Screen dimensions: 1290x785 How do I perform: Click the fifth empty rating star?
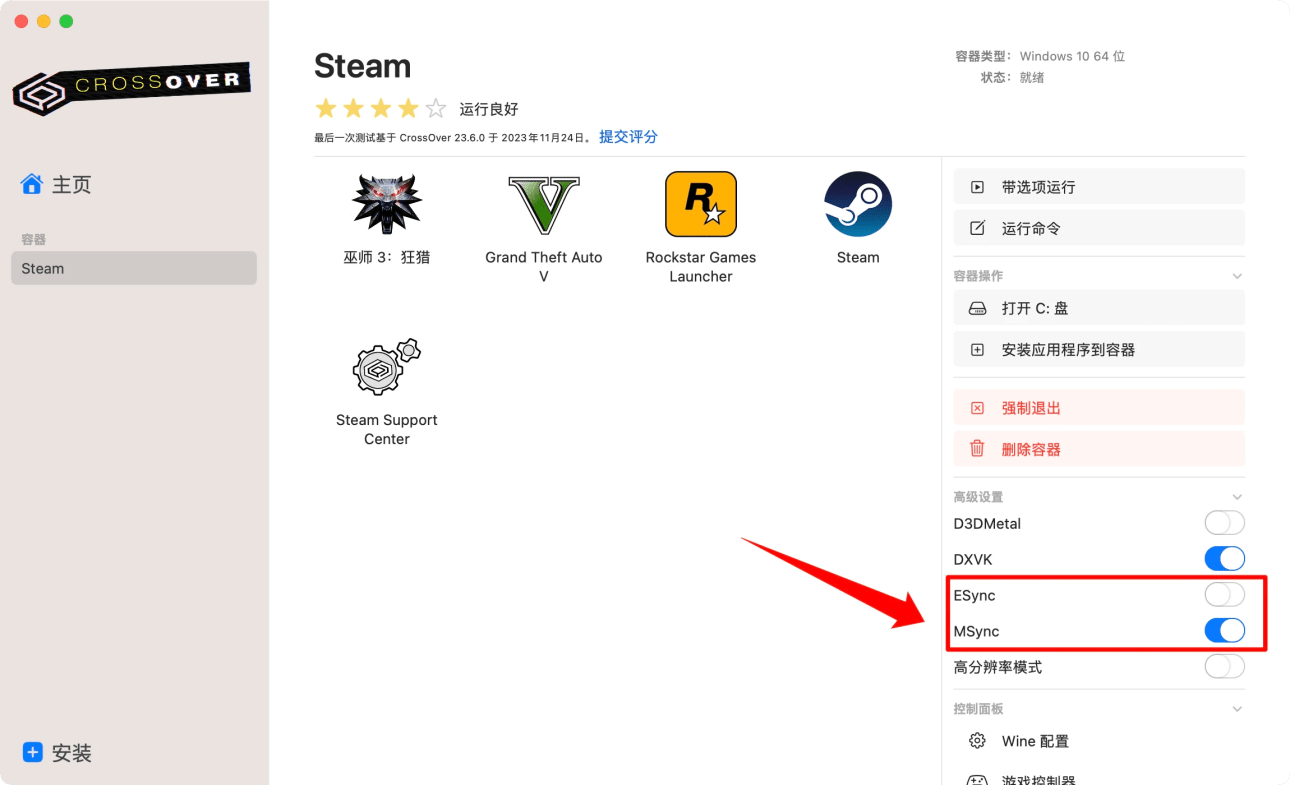pos(436,109)
